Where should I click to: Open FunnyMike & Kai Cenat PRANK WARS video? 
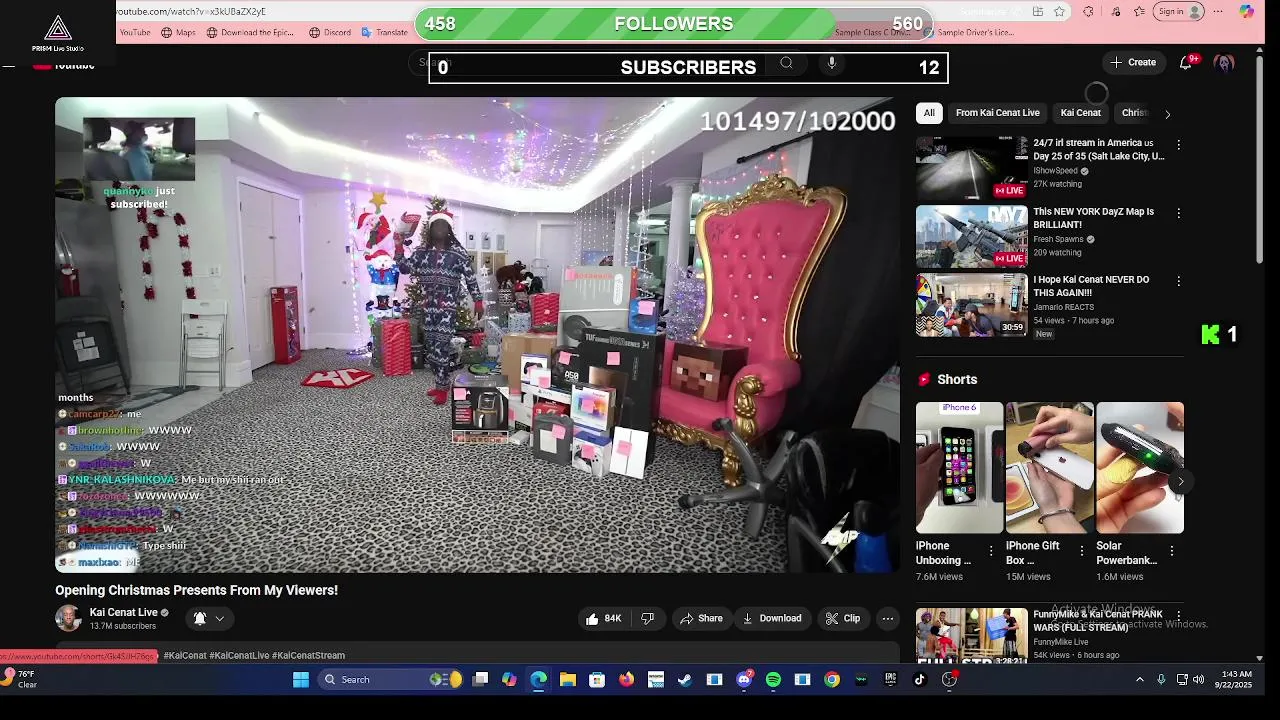click(1098, 620)
